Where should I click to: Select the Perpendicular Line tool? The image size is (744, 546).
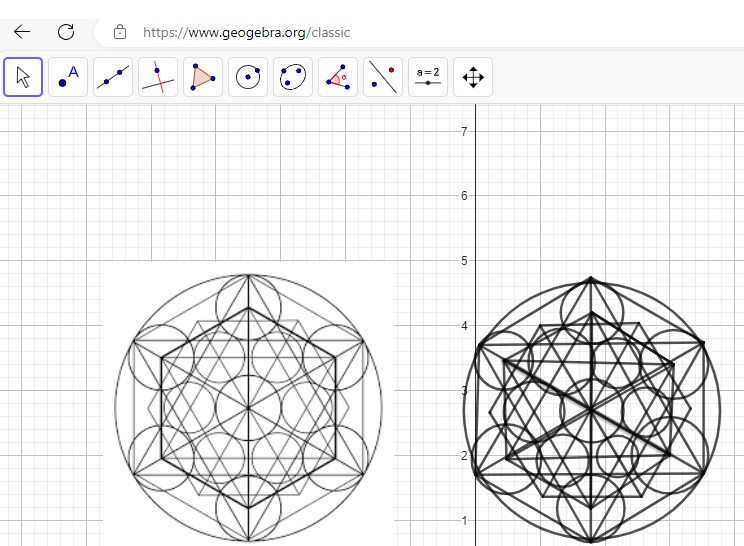tap(158, 77)
